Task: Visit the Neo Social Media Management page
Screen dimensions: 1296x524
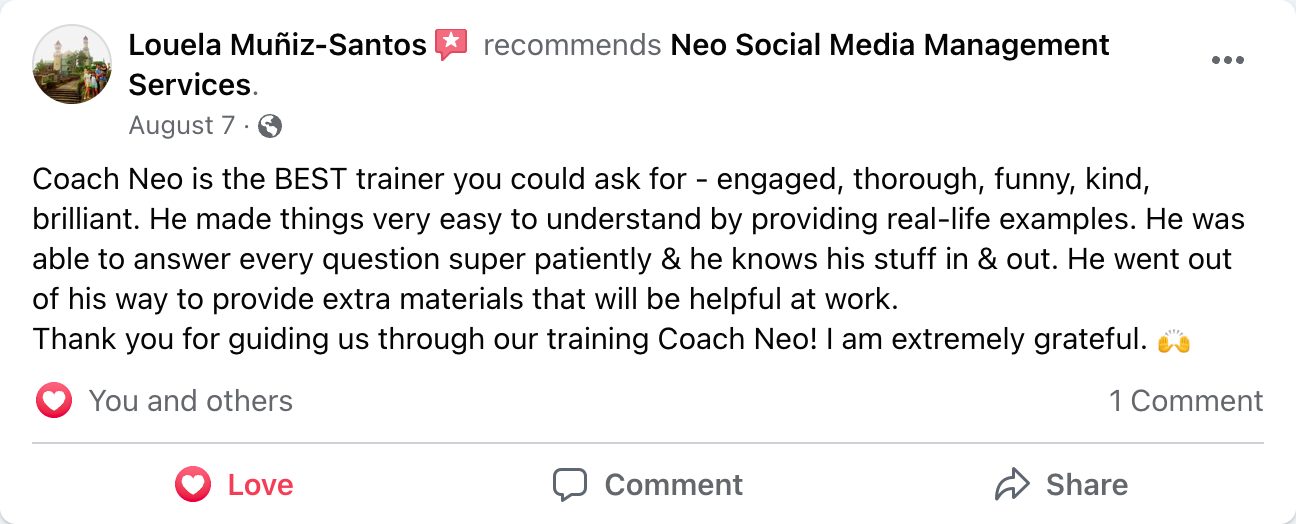Action: 889,45
